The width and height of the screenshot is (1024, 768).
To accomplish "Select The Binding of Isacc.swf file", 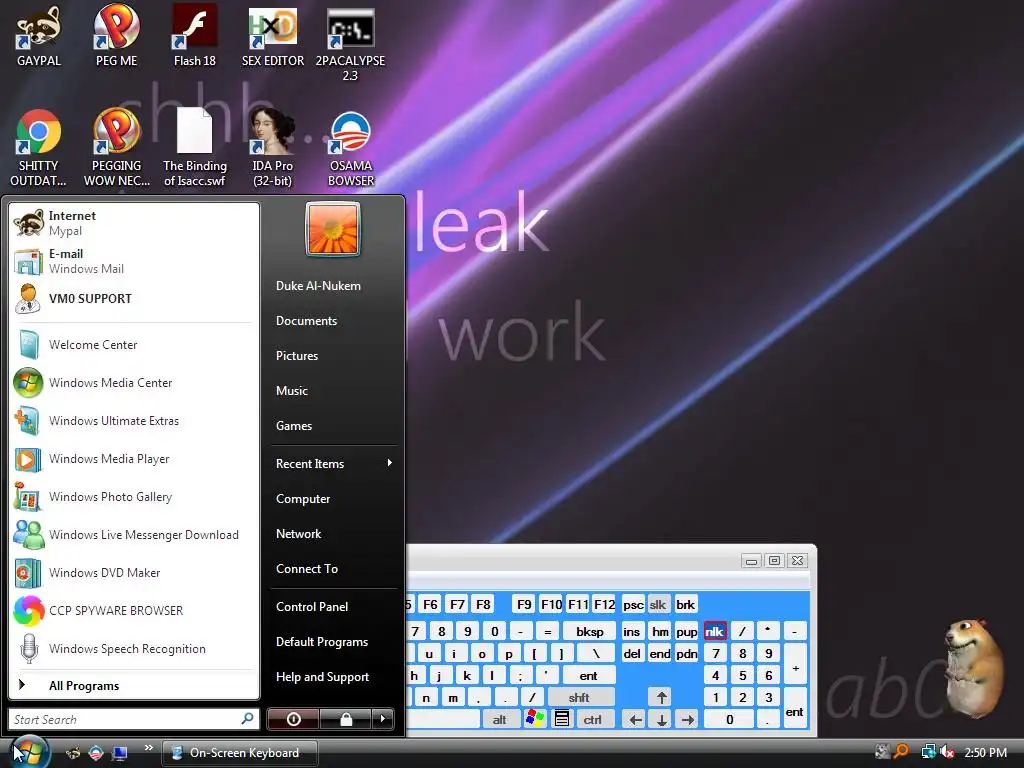I will (x=195, y=148).
